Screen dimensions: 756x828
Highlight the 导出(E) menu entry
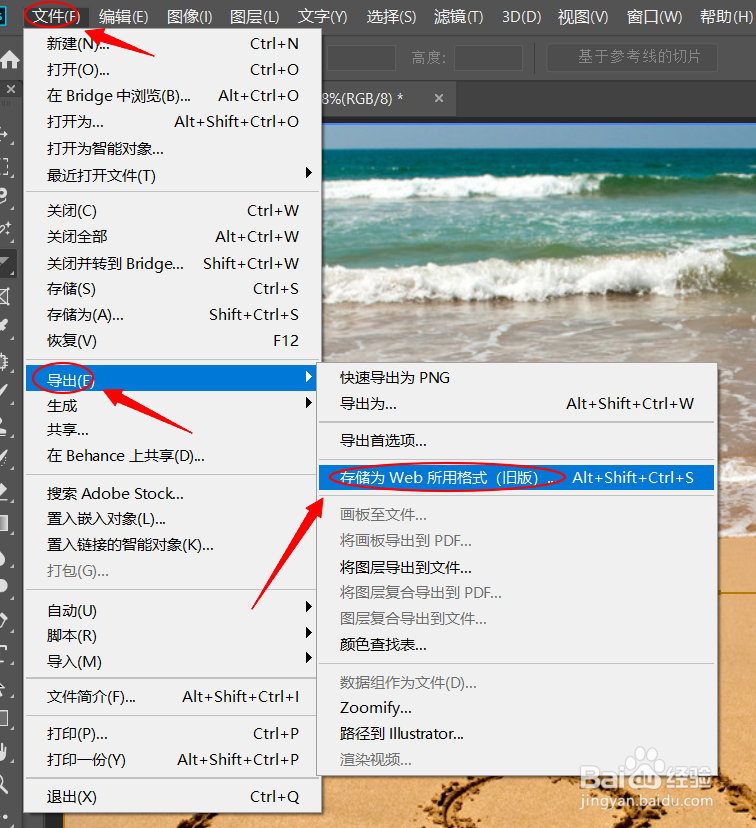pyautogui.click(x=171, y=379)
